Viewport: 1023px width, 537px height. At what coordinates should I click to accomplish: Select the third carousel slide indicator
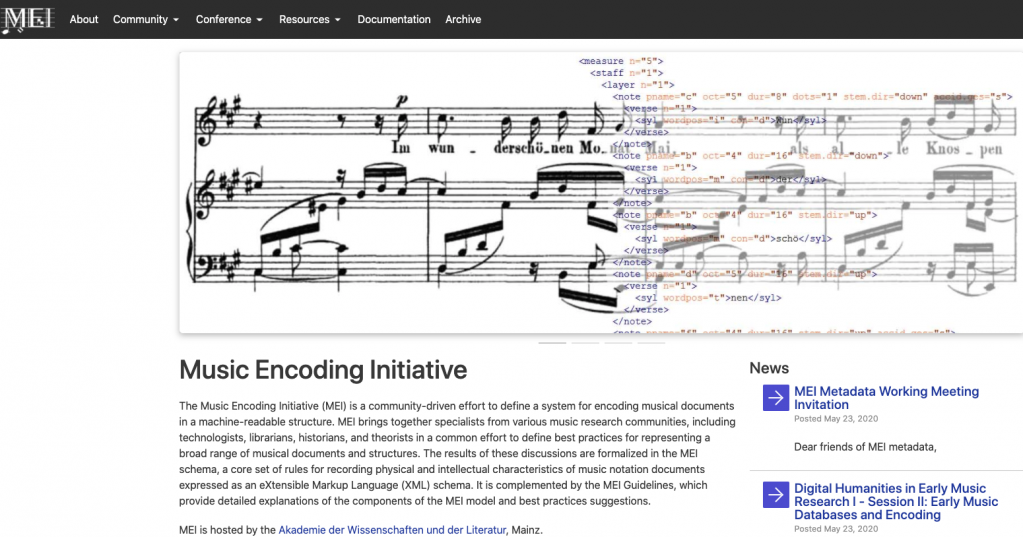618,343
